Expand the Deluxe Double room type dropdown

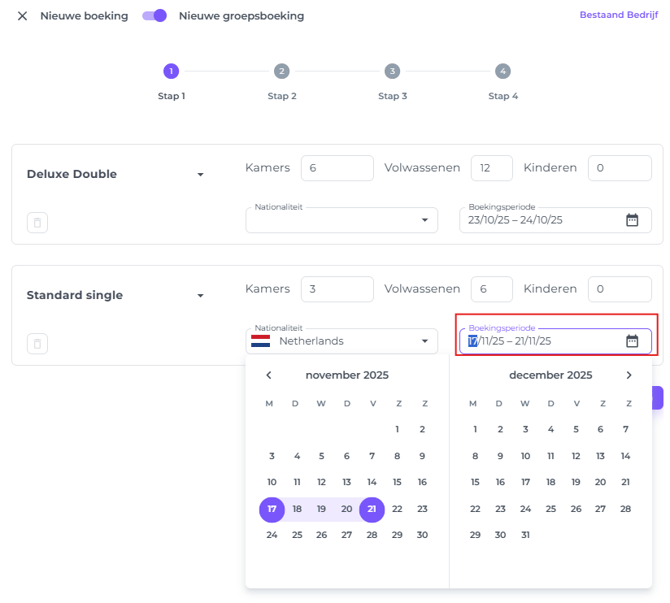coord(200,174)
